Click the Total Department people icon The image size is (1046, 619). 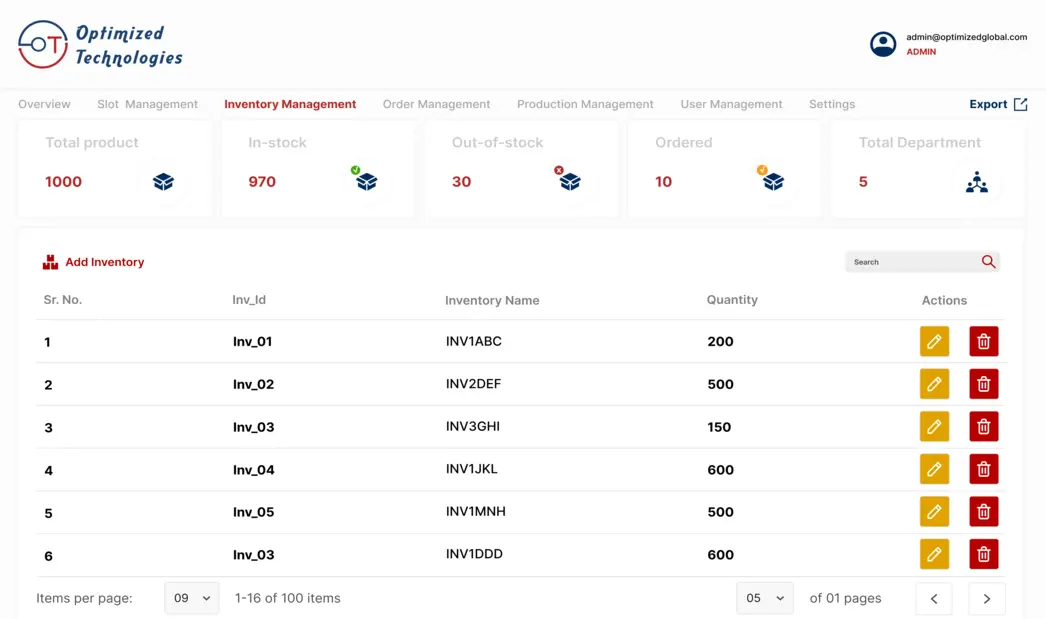click(977, 183)
